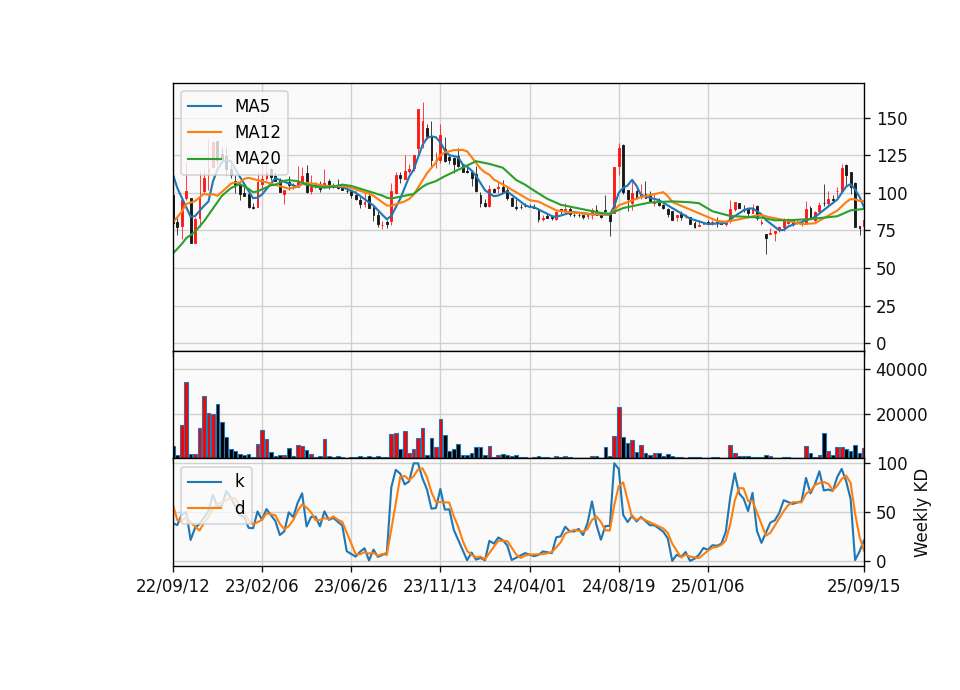
Task: Click the volume spike bar at 24/08/19
Action: pyautogui.click(x=620, y=432)
